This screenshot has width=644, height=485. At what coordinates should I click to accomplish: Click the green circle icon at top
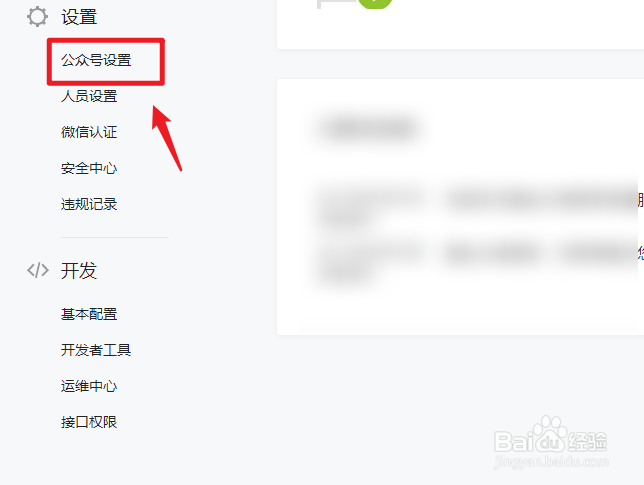(x=375, y=3)
